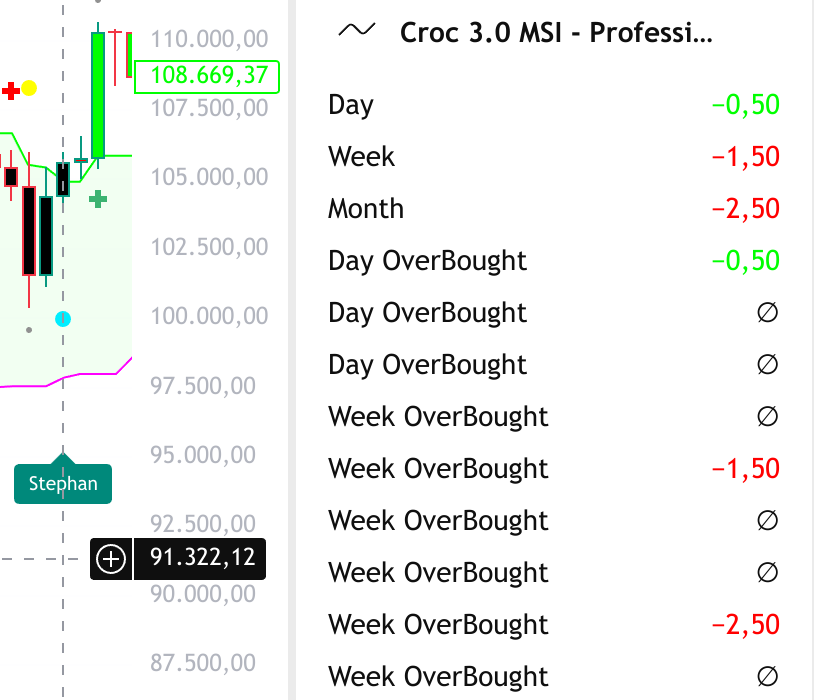Click the yellow dot marker
814x700 pixels.
click(x=29, y=88)
